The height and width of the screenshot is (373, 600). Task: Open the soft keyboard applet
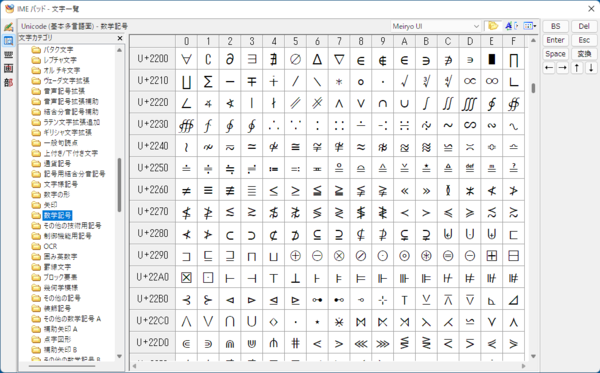pyautogui.click(x=8, y=55)
